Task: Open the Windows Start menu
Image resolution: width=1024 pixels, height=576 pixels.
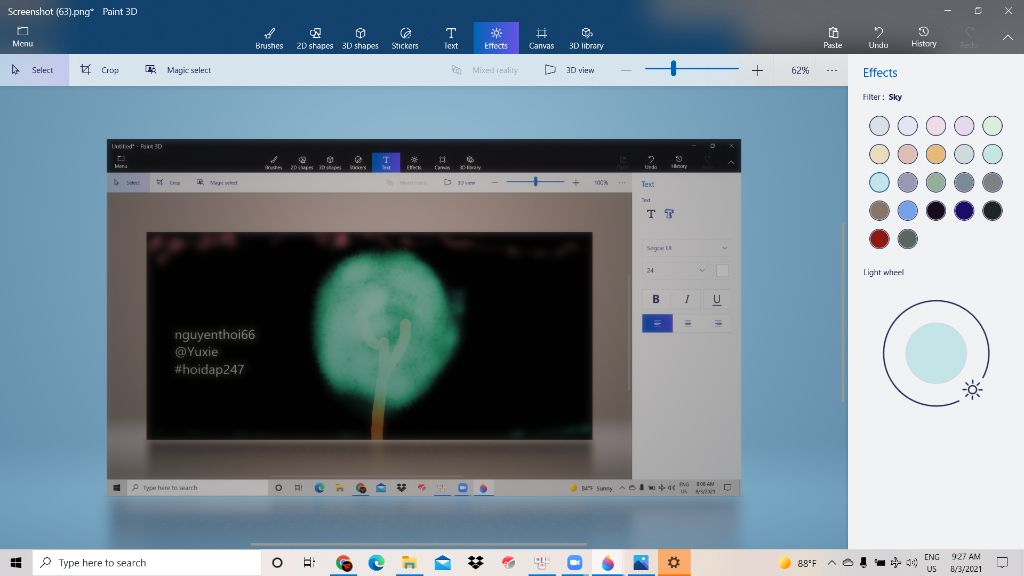Action: coord(16,562)
